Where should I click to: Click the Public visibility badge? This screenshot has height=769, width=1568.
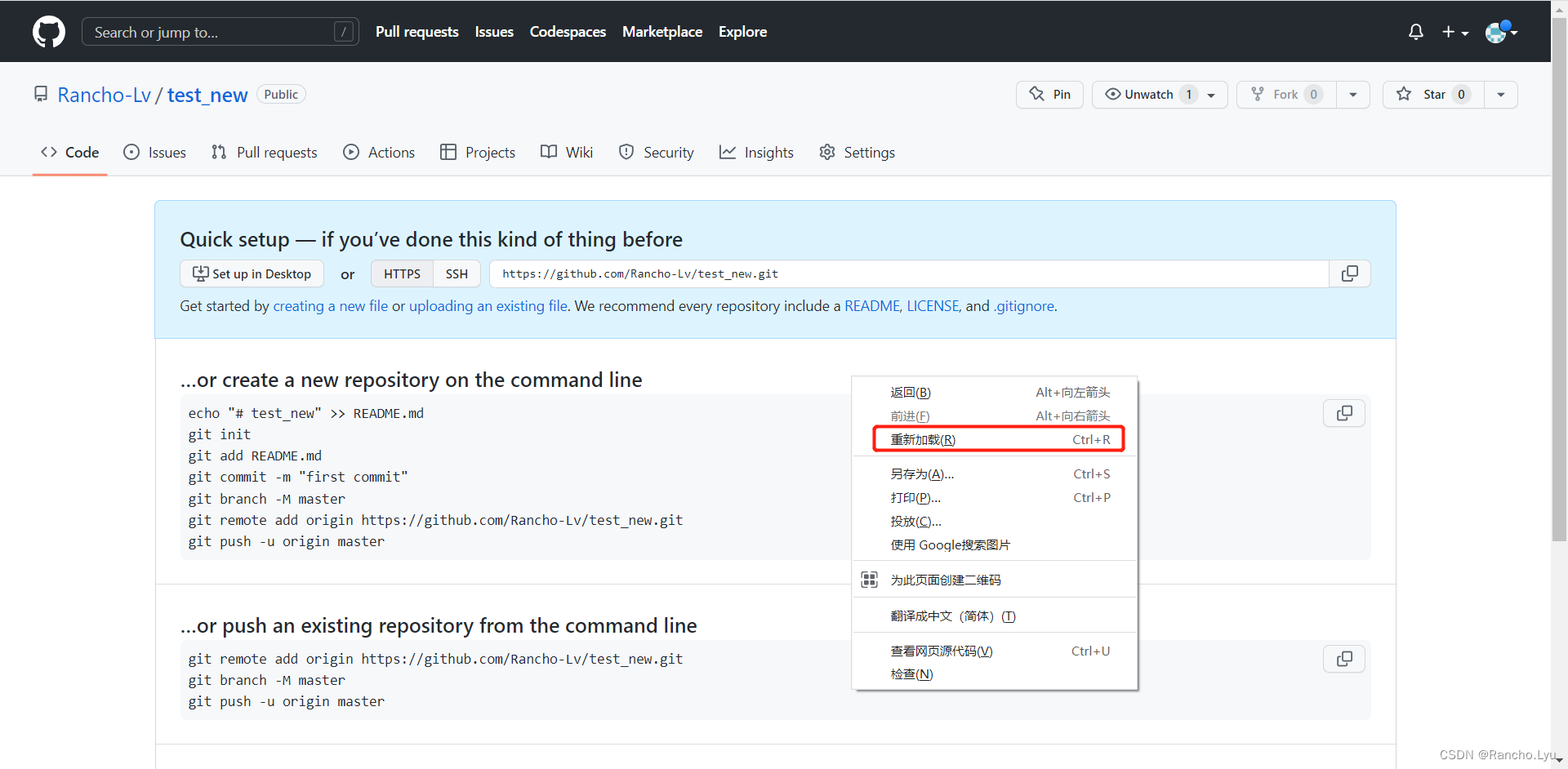click(281, 95)
